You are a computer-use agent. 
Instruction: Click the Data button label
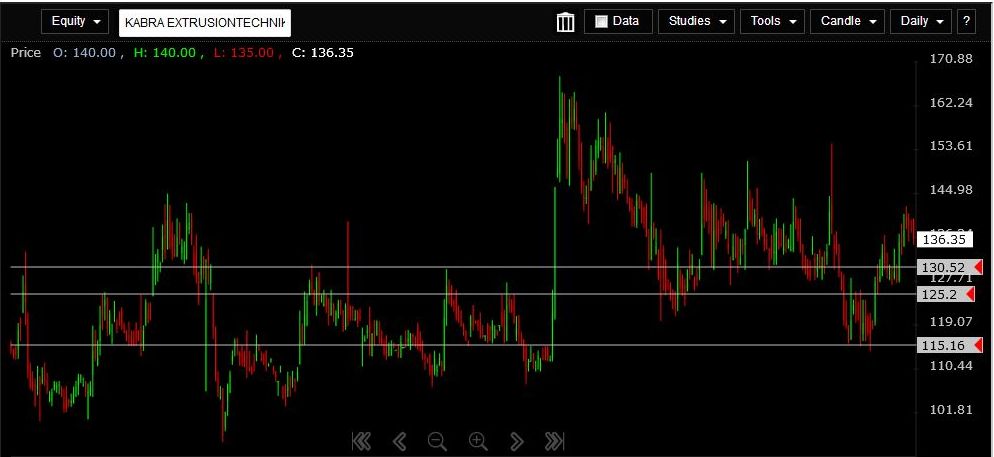[626, 21]
